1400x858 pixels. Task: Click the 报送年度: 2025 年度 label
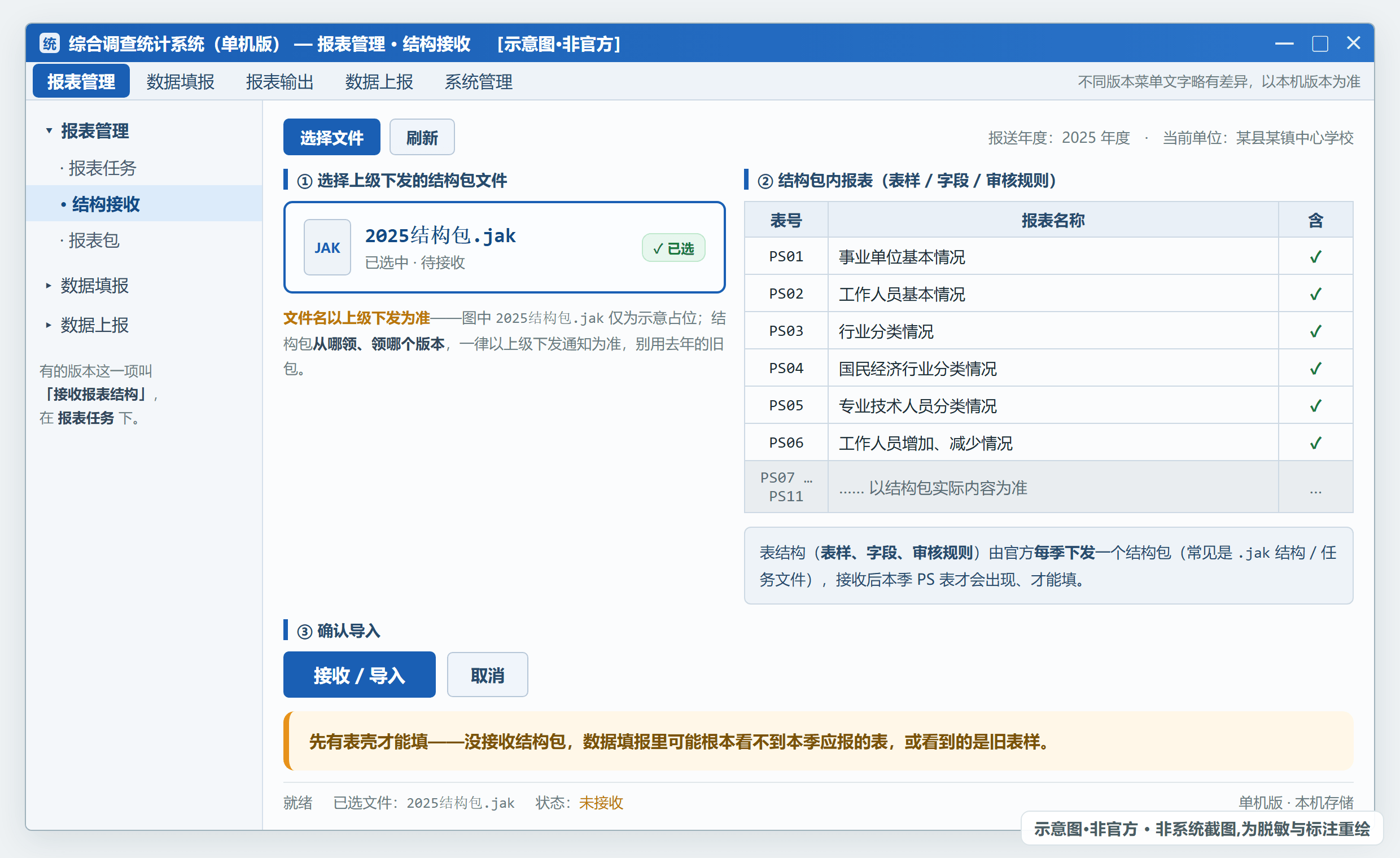click(x=1058, y=138)
